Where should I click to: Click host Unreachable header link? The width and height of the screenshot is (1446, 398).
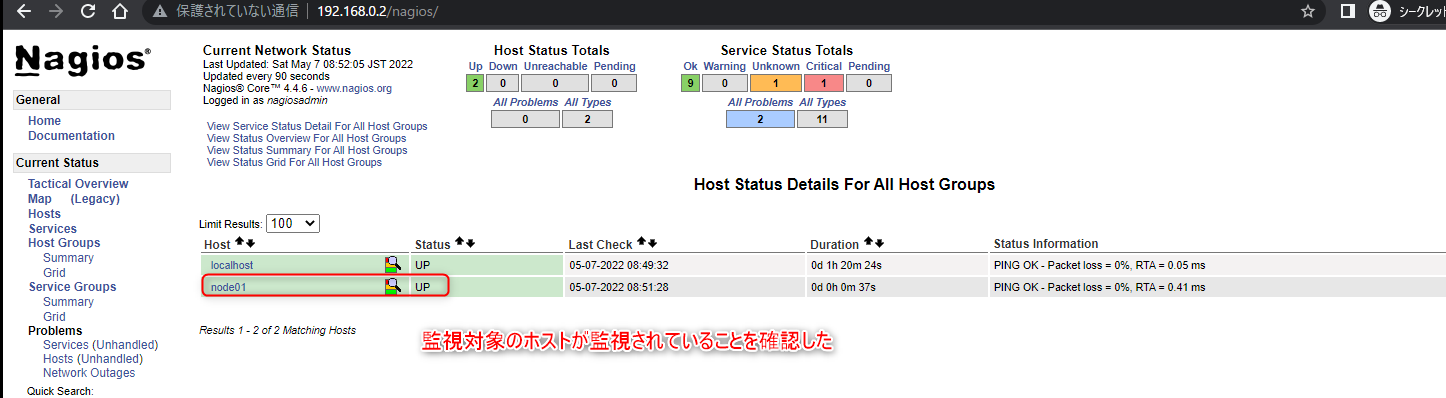click(x=555, y=66)
